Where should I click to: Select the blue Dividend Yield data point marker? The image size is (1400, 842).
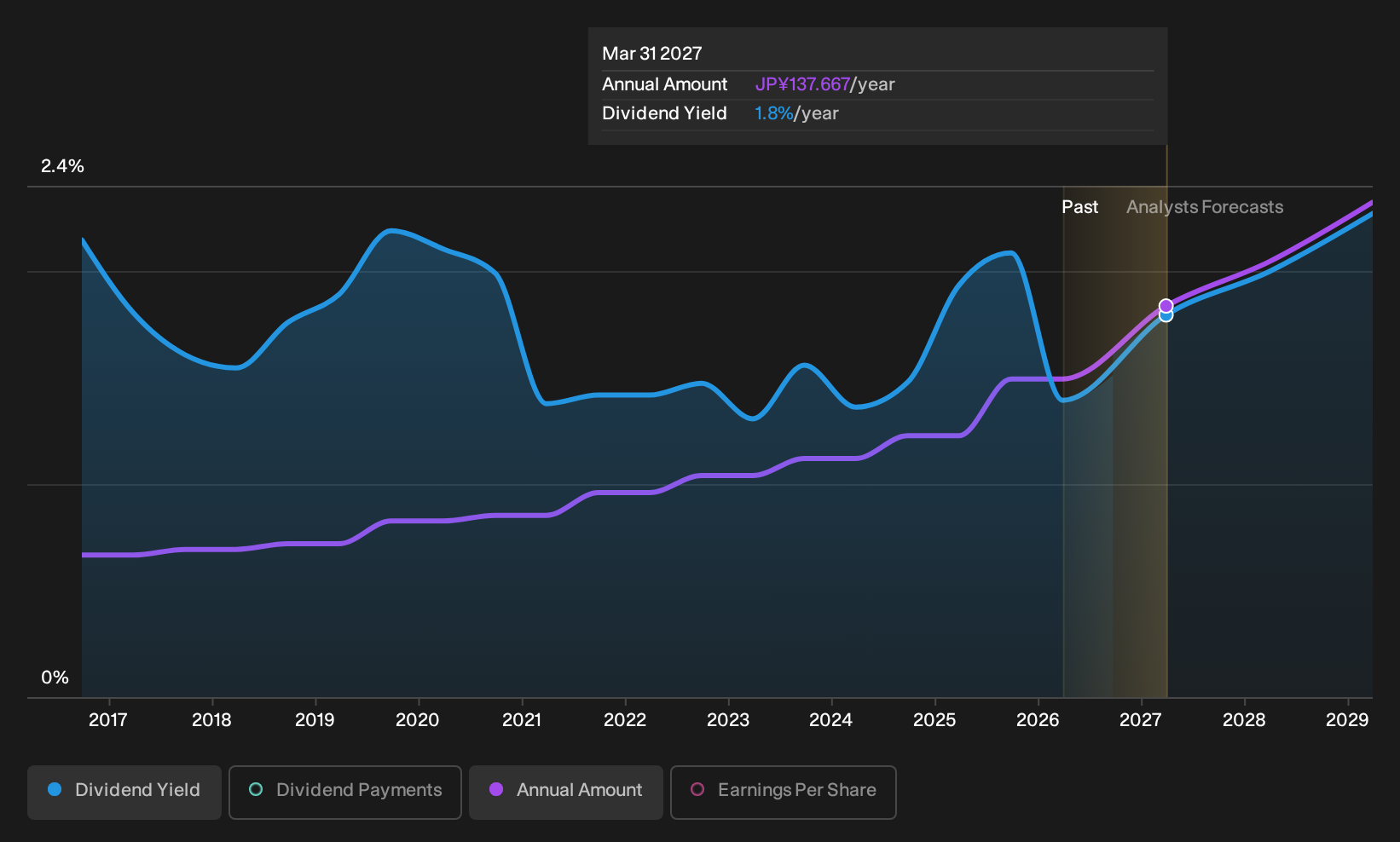point(1166,316)
